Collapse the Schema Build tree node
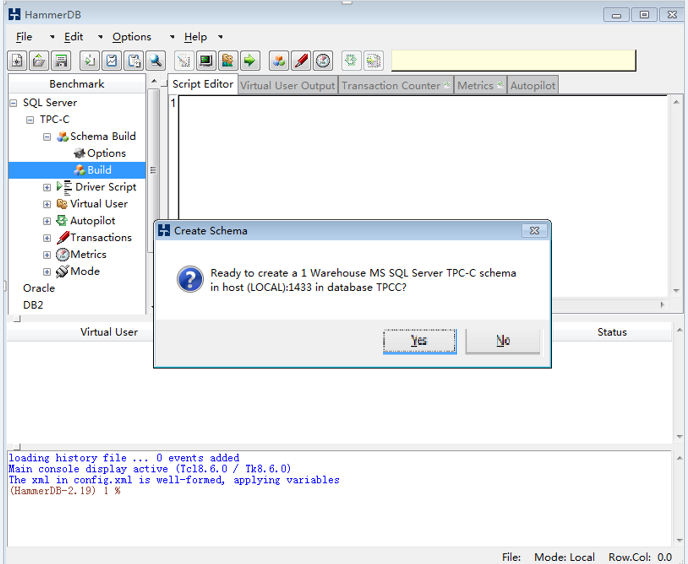The width and height of the screenshot is (688, 564). click(x=47, y=137)
